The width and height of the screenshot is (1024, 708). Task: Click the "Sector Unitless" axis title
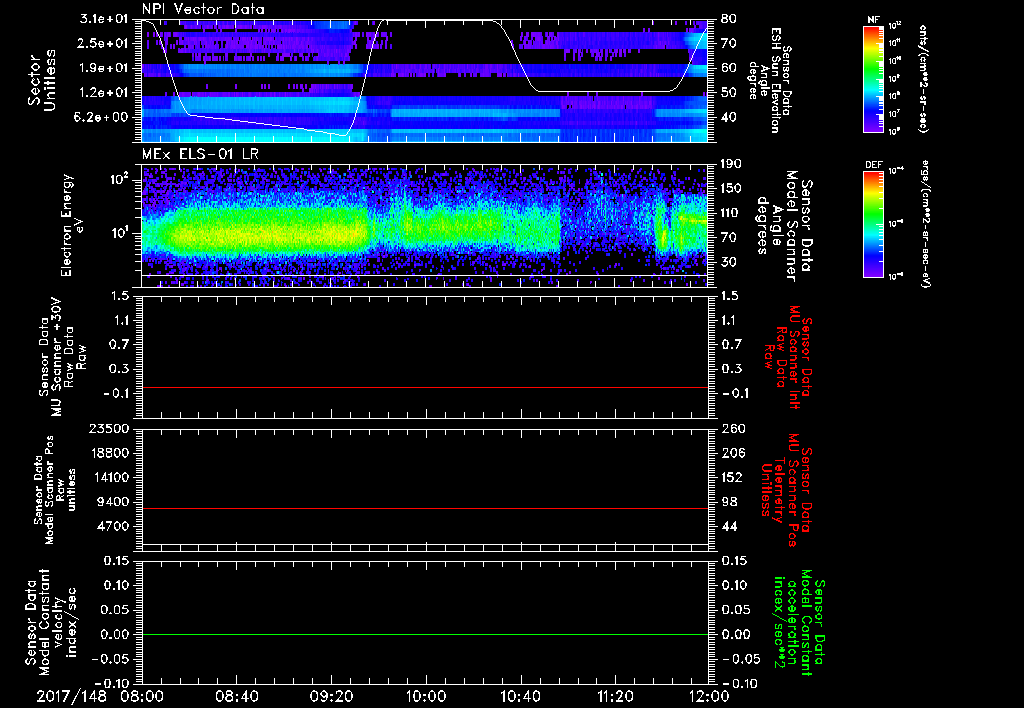pyautogui.click(x=42, y=80)
